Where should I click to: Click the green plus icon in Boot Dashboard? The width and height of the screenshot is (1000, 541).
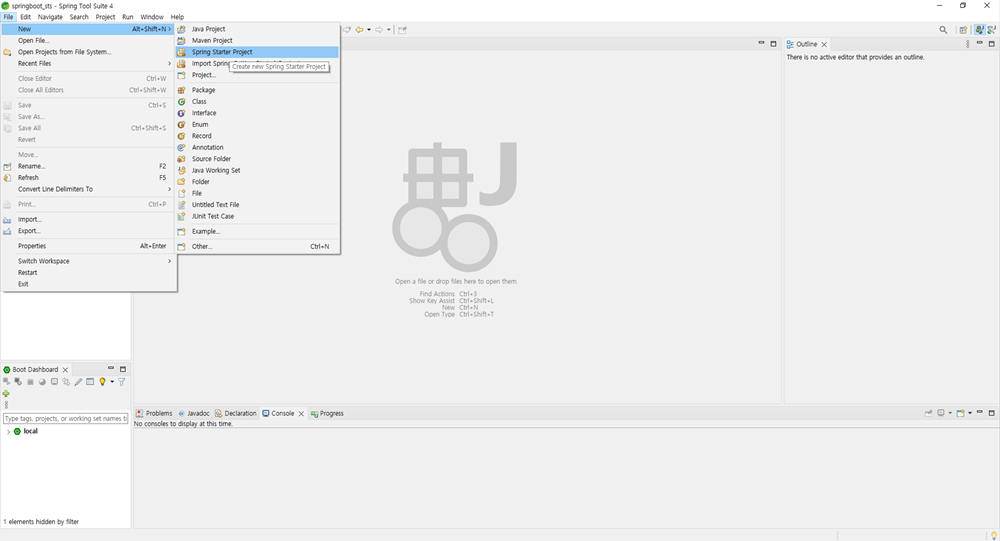coord(6,394)
